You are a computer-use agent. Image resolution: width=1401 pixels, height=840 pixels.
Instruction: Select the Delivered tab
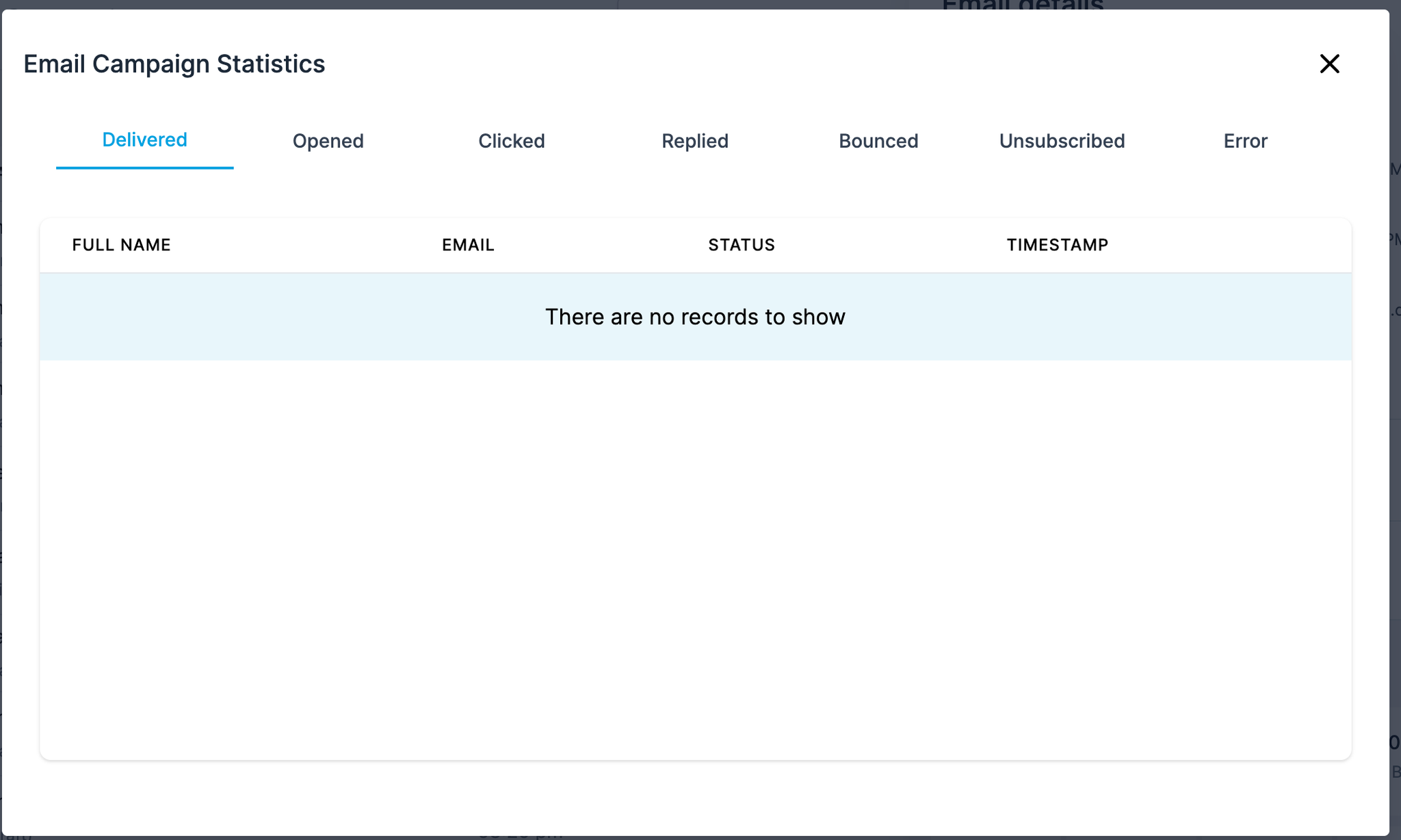click(x=144, y=140)
